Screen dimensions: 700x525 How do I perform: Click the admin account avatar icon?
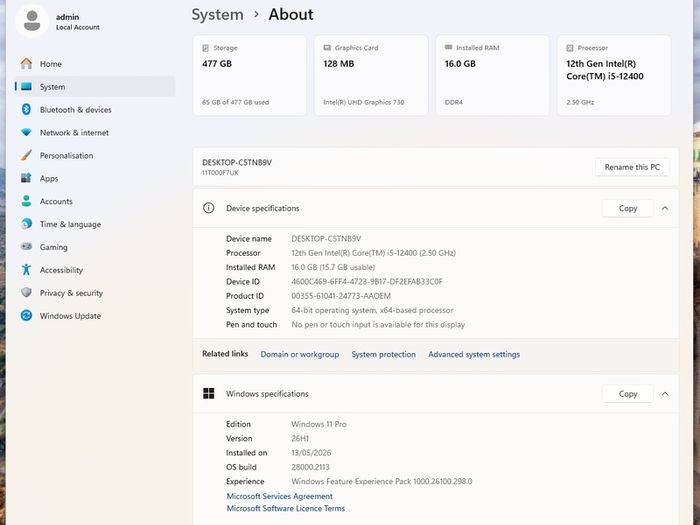(x=32, y=21)
